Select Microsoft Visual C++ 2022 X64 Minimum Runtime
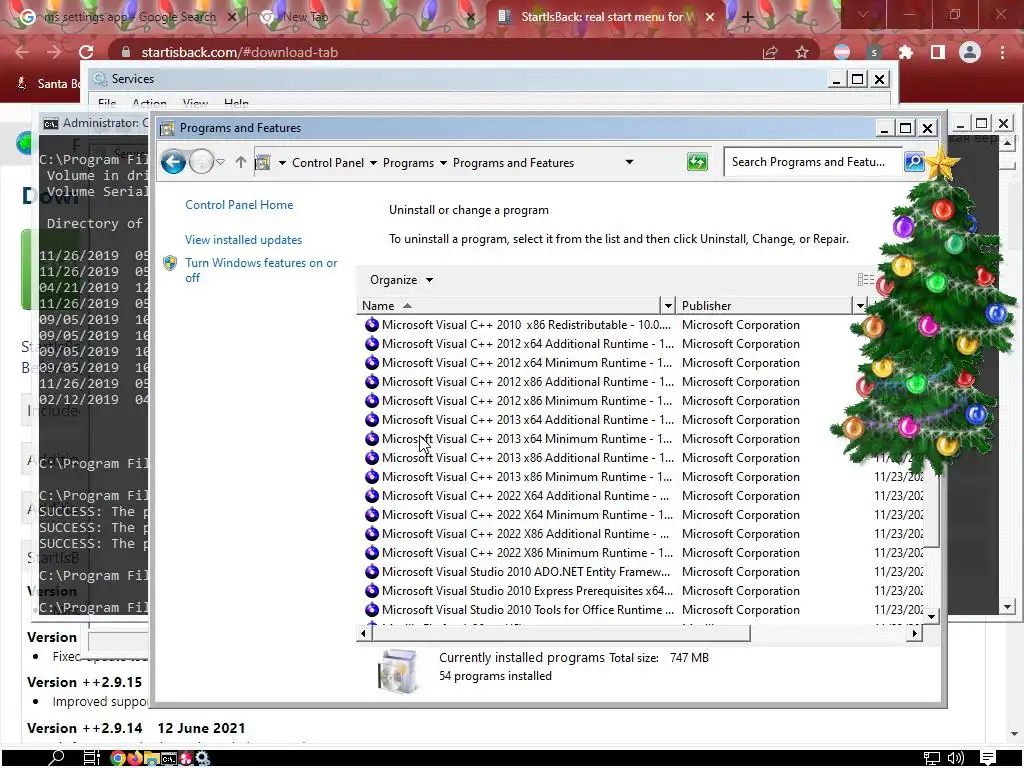Screen dimensions: 1024x768 coord(526,515)
